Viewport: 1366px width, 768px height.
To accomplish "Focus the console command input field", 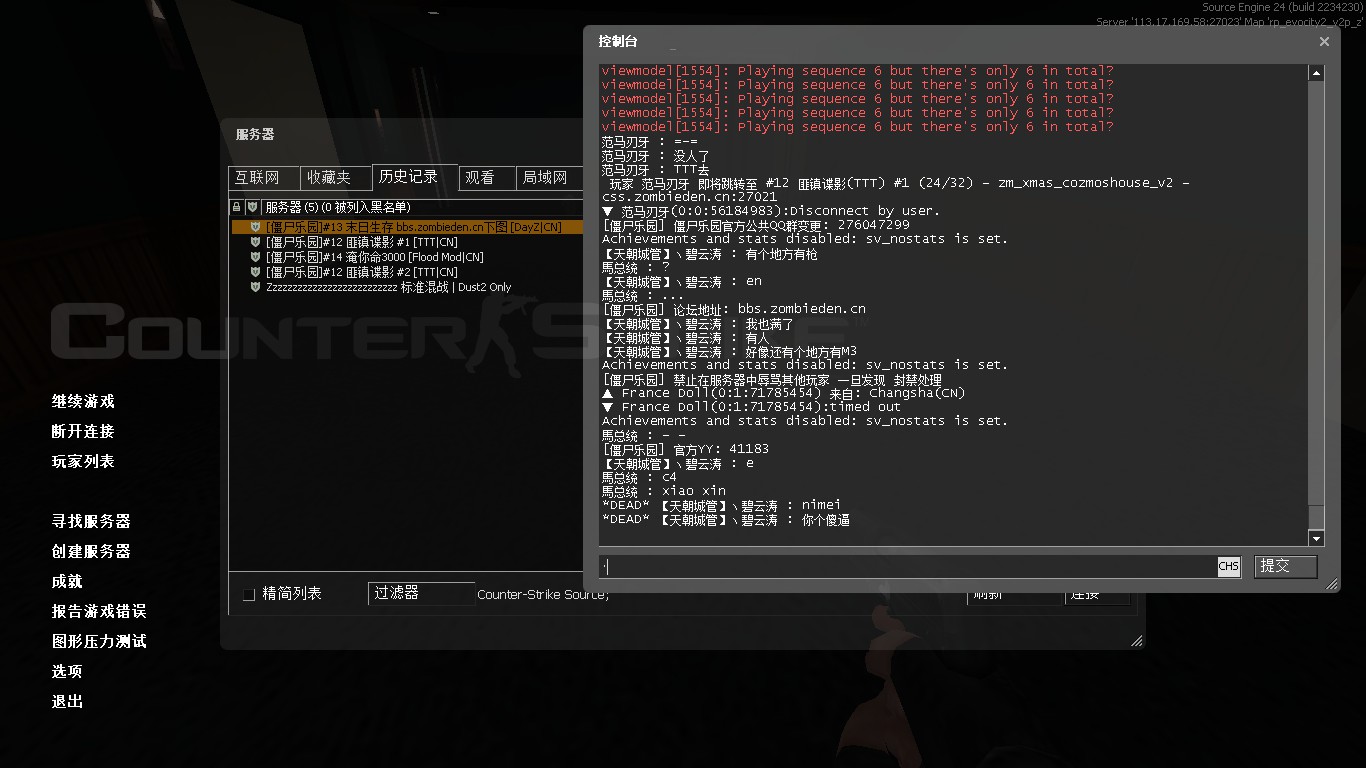I will (907, 566).
